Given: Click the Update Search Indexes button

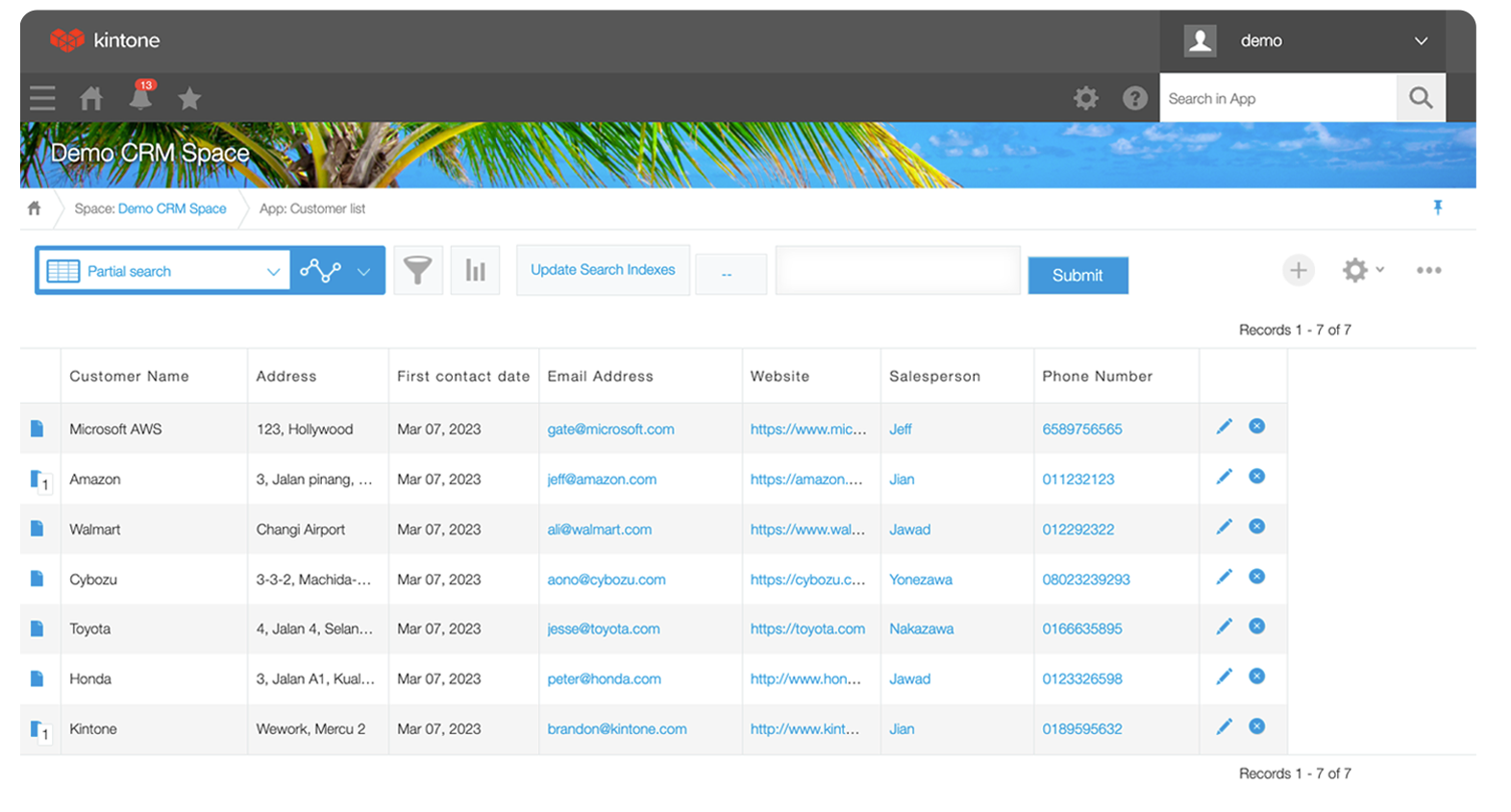Looking at the screenshot, I should [603, 270].
